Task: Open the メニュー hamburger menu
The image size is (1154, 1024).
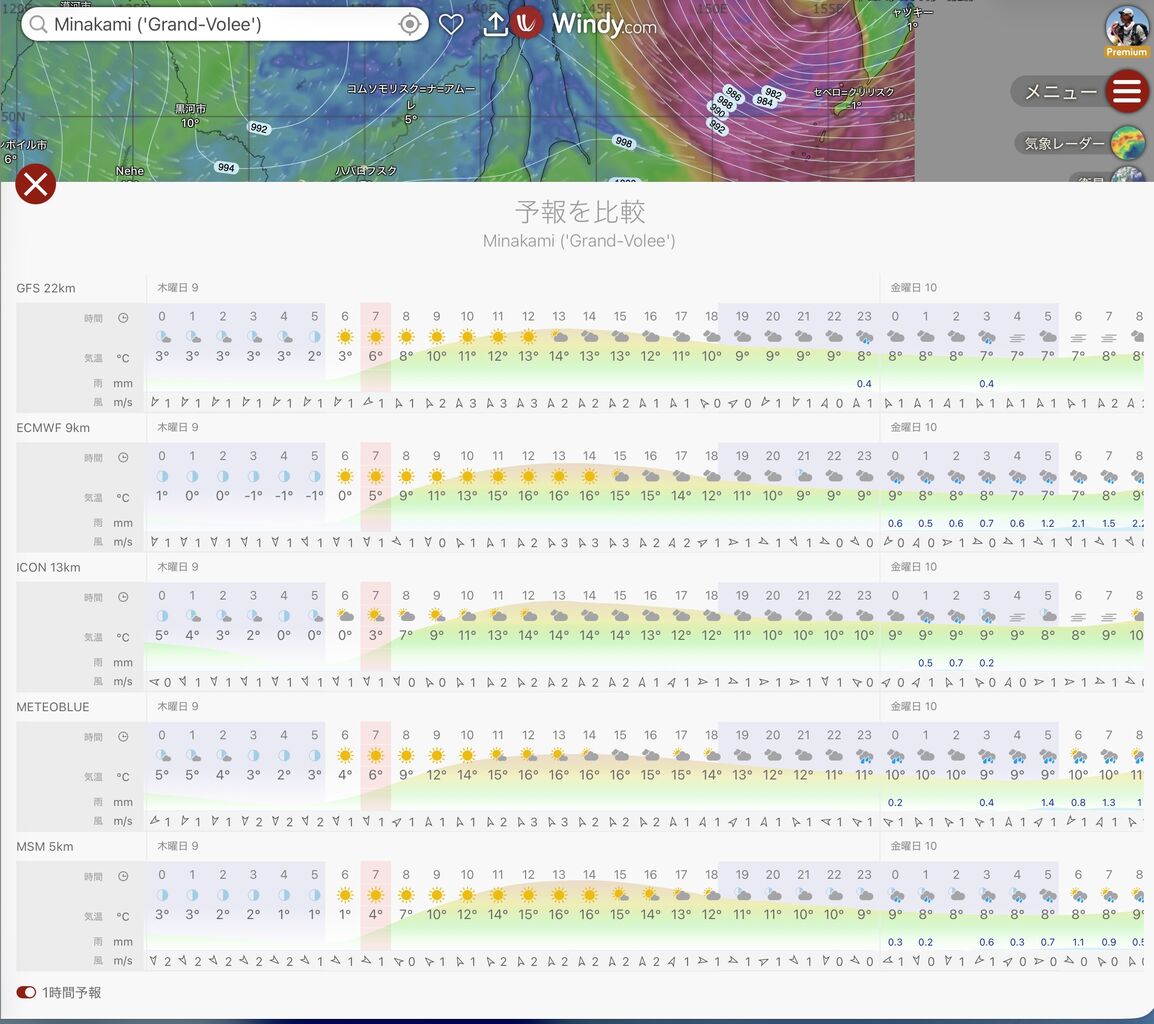Action: click(1127, 91)
